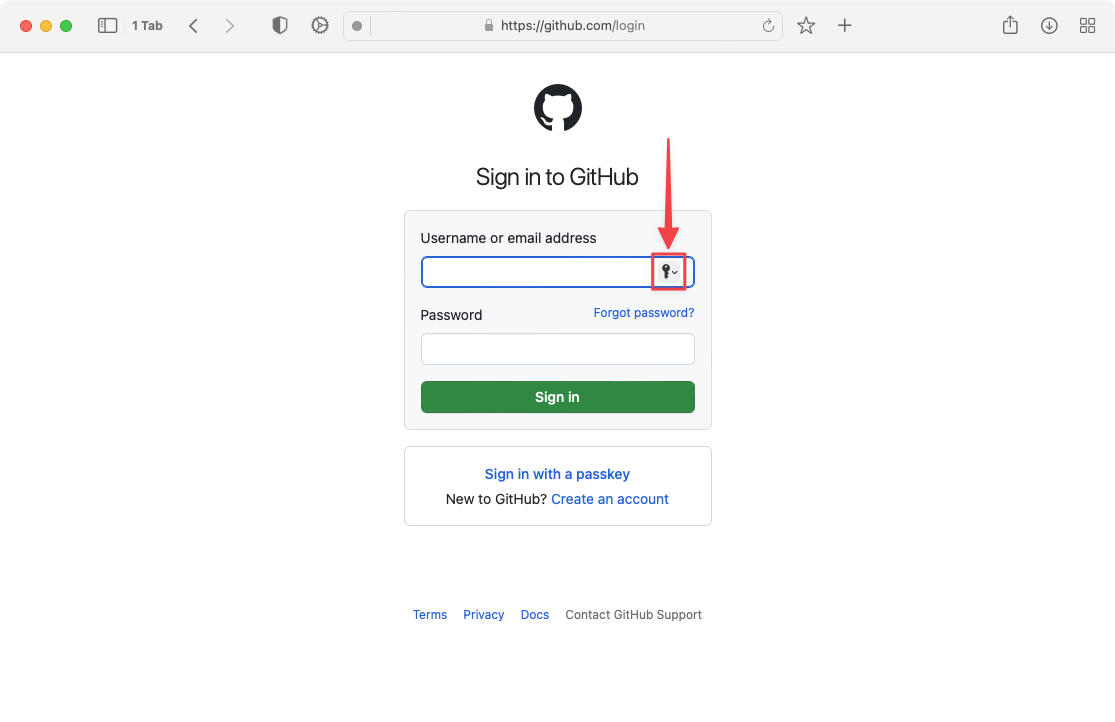Open the Downloads icon
This screenshot has width=1115, height=722.
[x=1048, y=25]
